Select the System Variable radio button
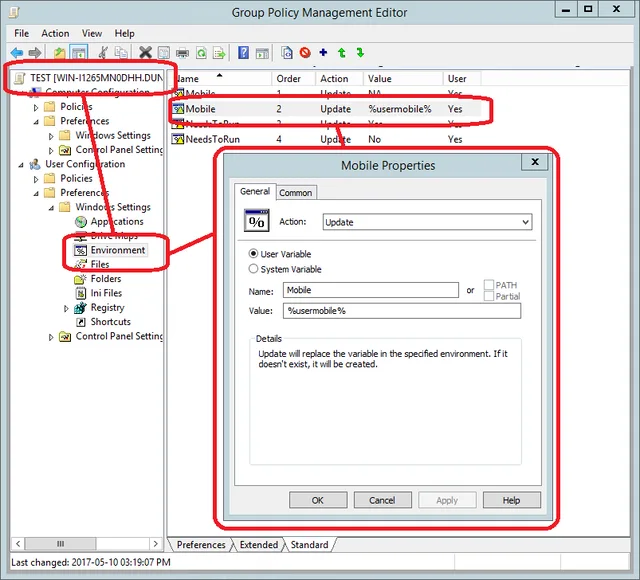This screenshot has height=580, width=640. pos(253,269)
